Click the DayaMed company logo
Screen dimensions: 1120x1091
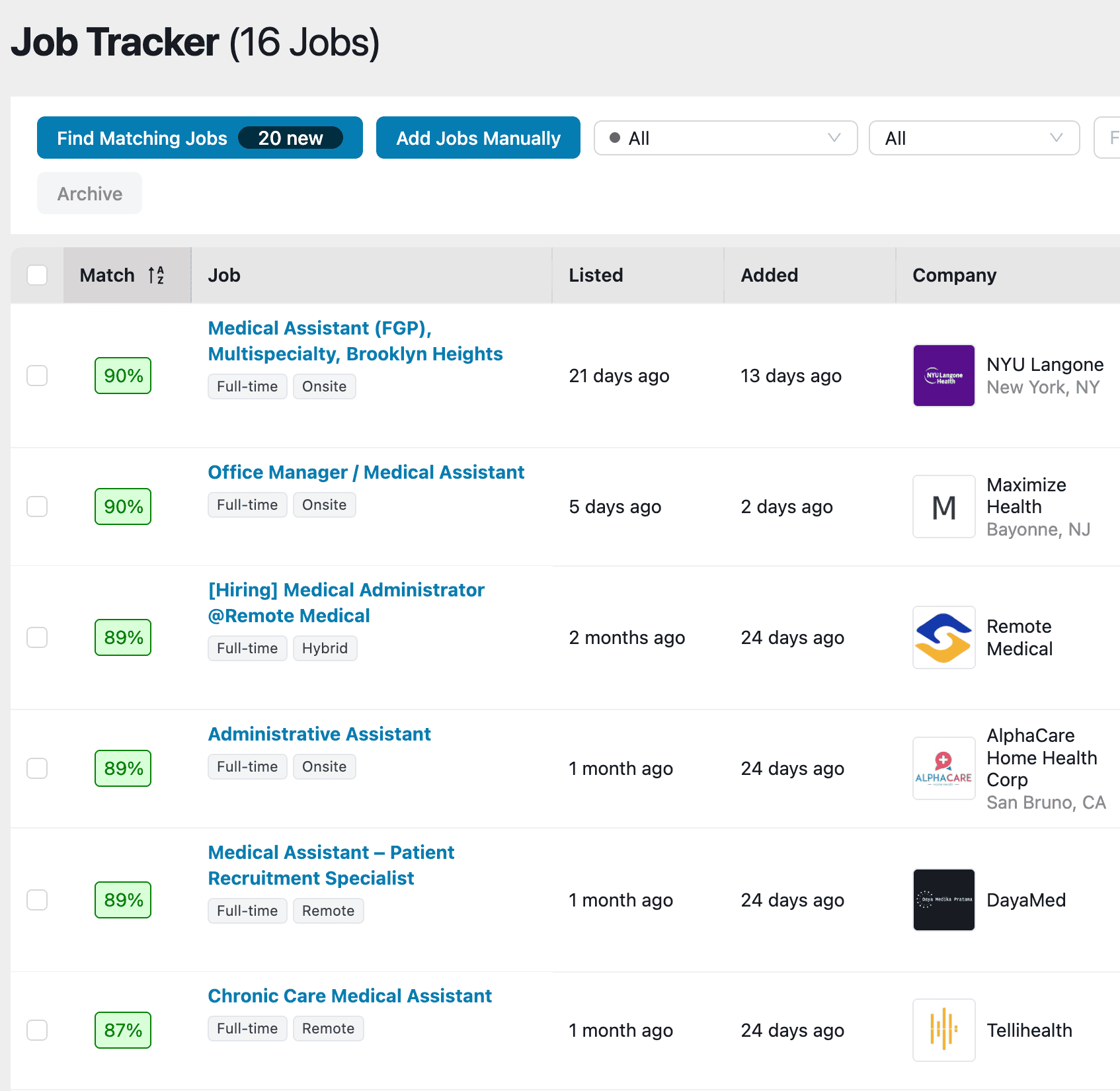(x=943, y=900)
